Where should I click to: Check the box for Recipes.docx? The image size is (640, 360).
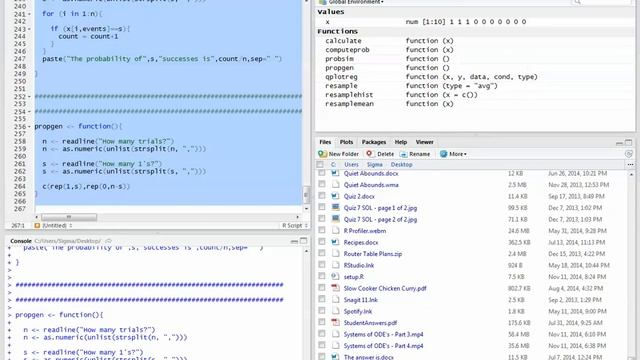(x=322, y=242)
